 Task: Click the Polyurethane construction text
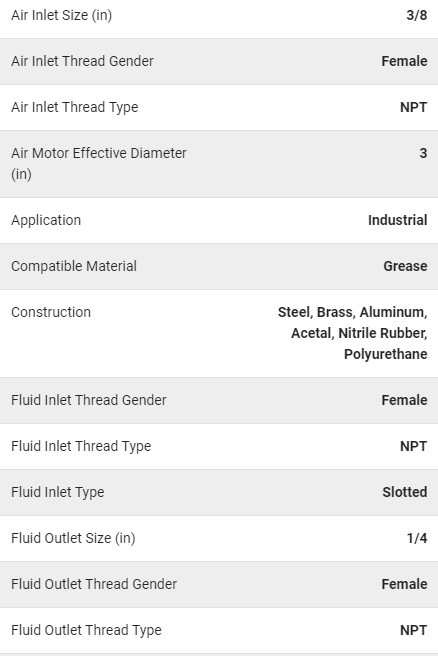(386, 354)
